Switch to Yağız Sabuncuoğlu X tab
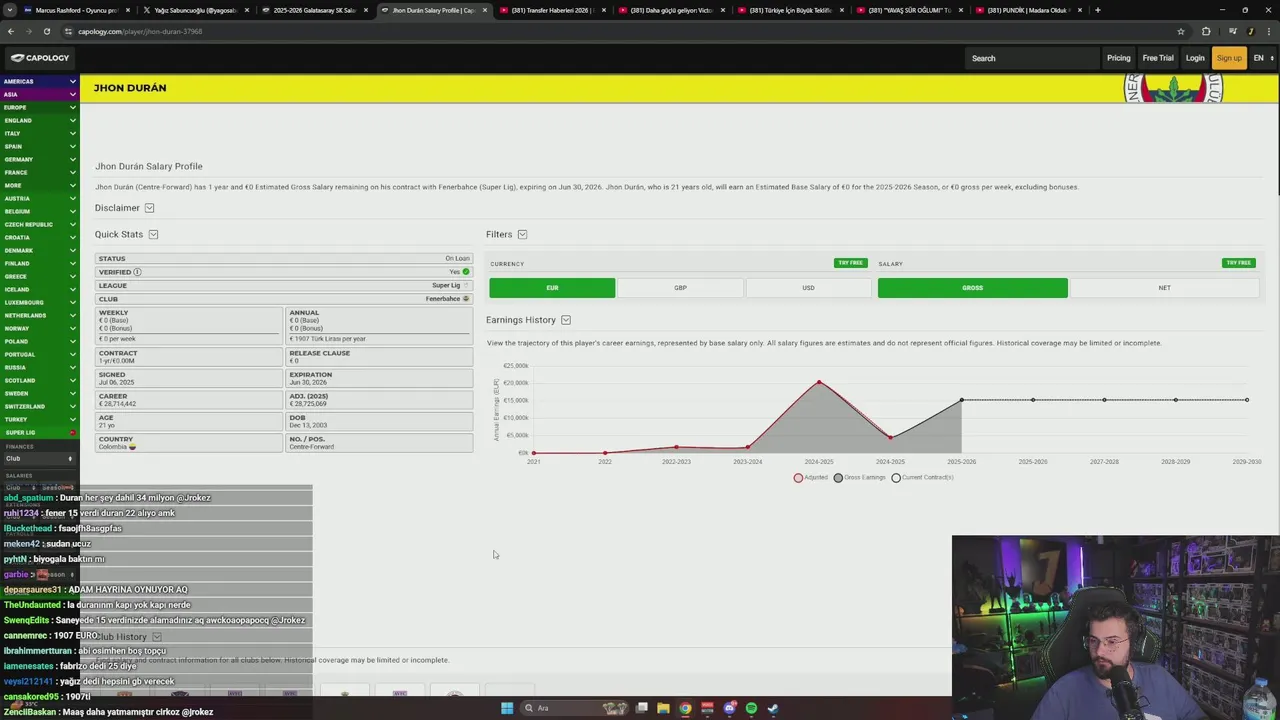 (x=195, y=10)
